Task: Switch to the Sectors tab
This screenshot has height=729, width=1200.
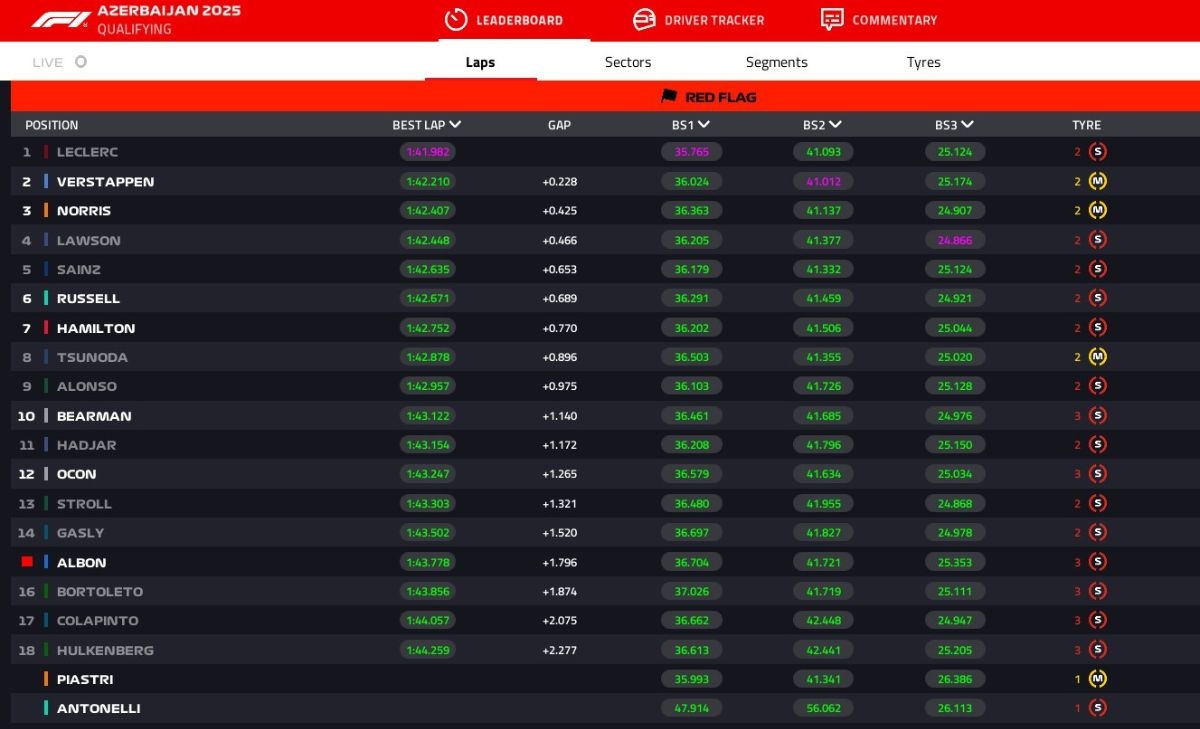Action: coord(628,62)
